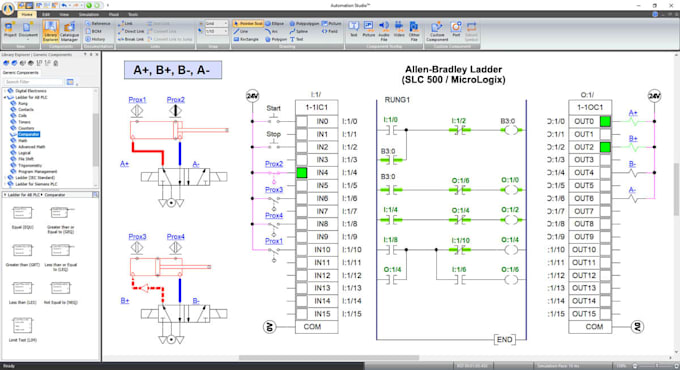Expand the Ladder (IEC Standard) node
680x370 pixels.
pyautogui.click(x=5, y=178)
